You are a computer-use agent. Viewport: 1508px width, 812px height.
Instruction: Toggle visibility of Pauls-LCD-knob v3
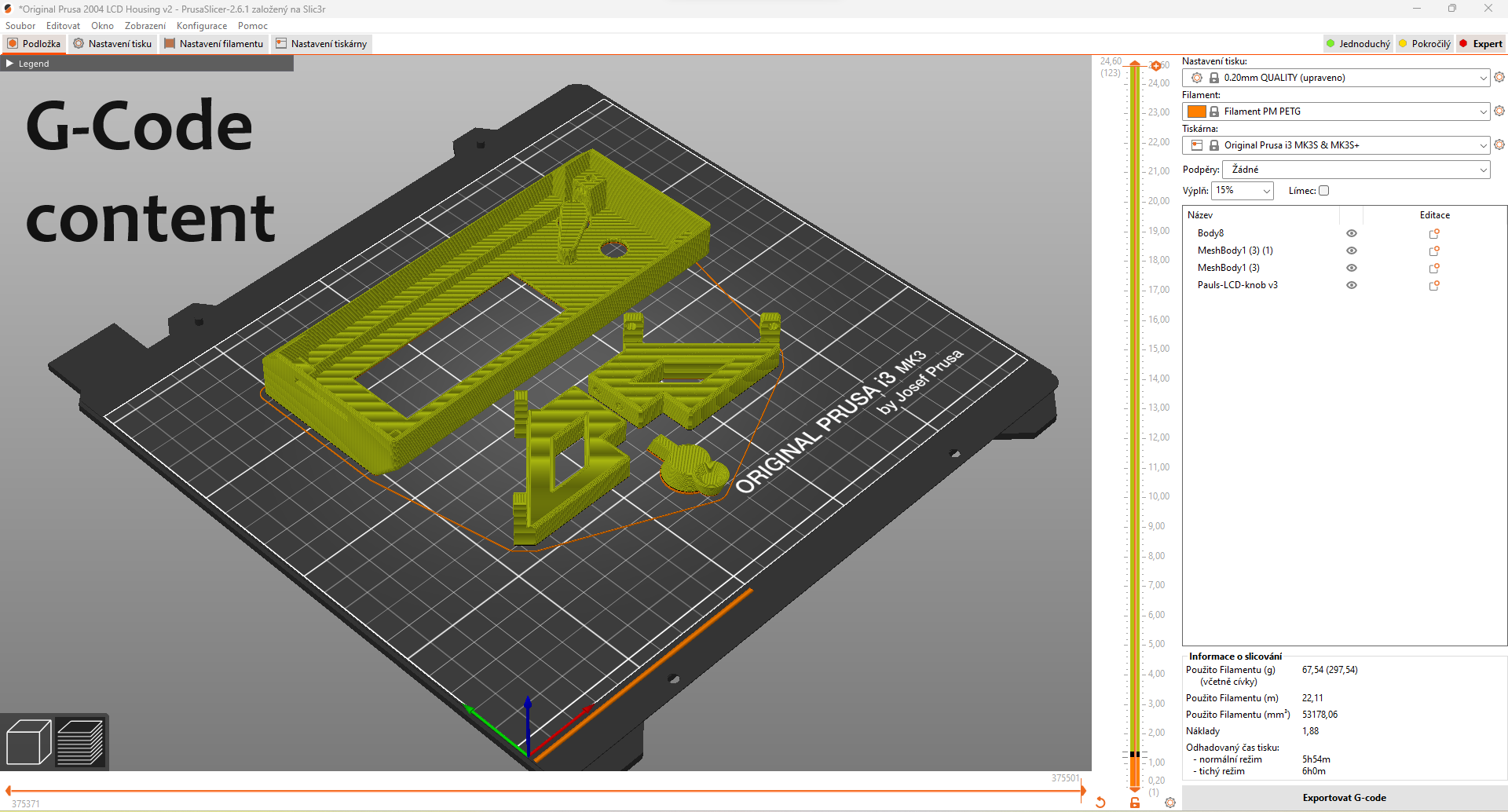pos(1352,285)
